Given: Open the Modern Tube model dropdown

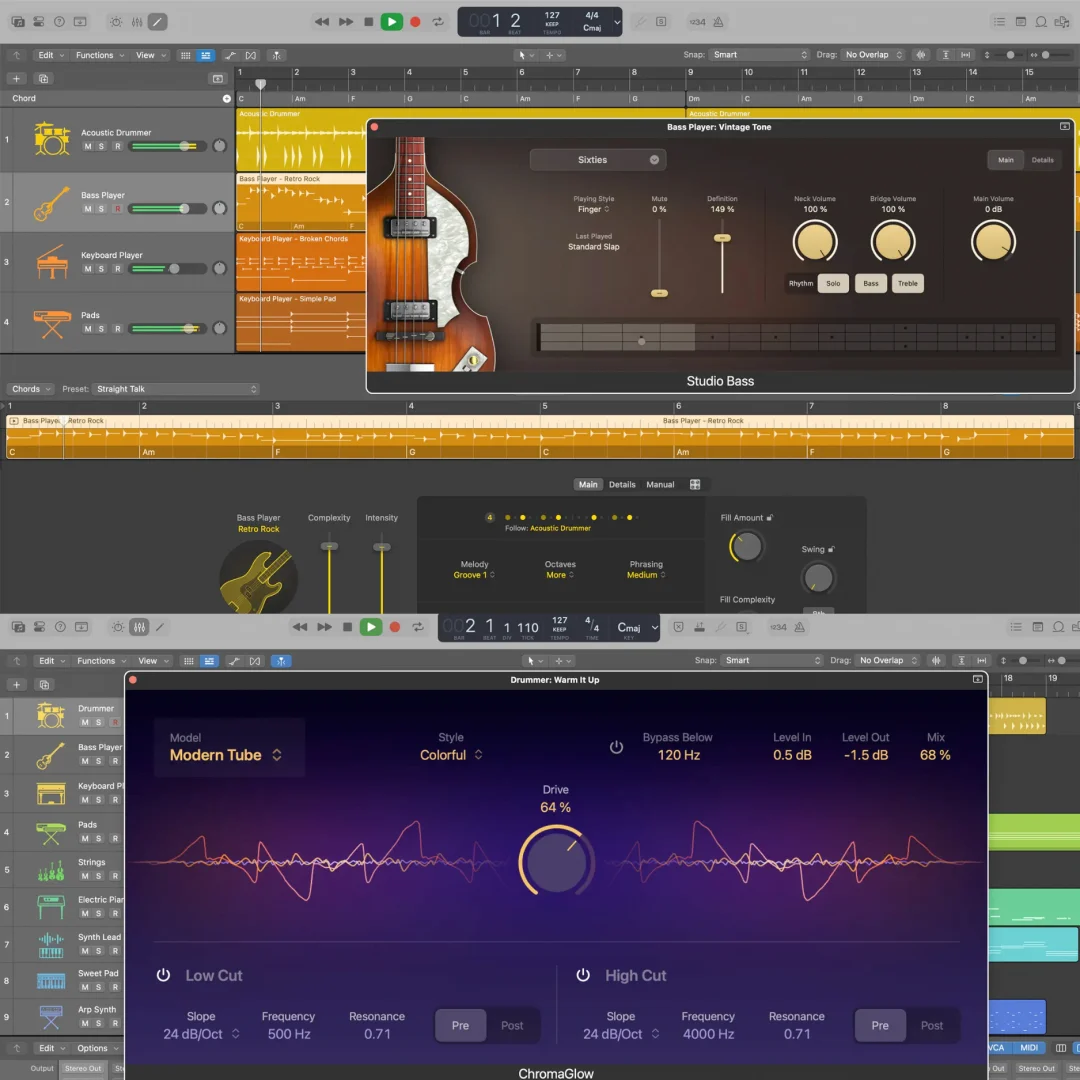Looking at the screenshot, I should [225, 755].
